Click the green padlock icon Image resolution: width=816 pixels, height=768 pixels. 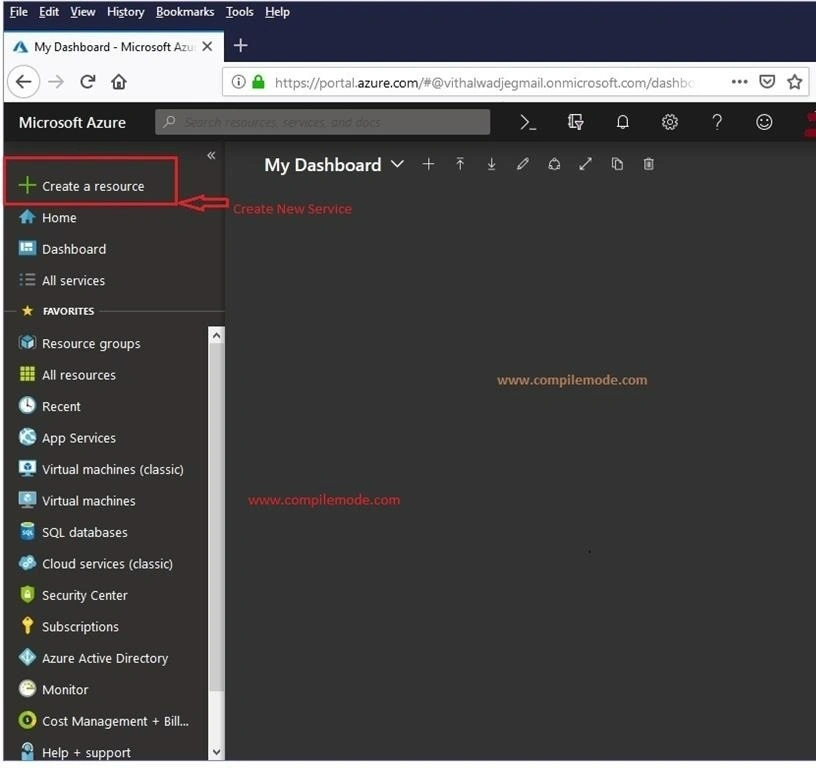pyautogui.click(x=258, y=82)
